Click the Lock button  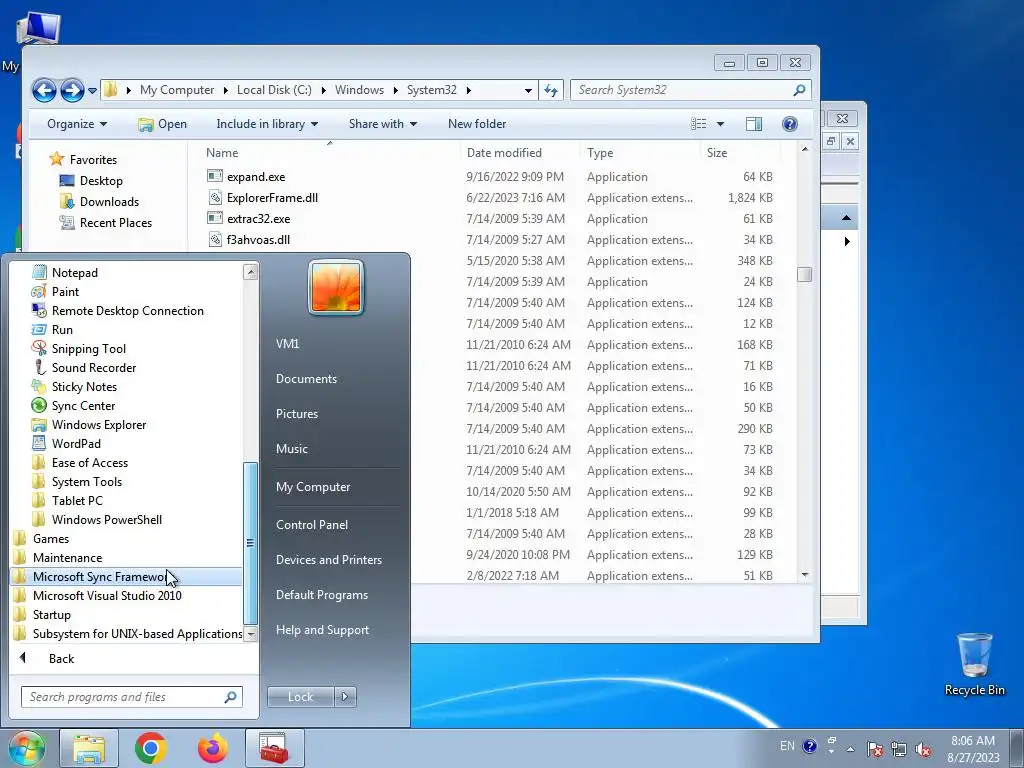pyautogui.click(x=300, y=697)
